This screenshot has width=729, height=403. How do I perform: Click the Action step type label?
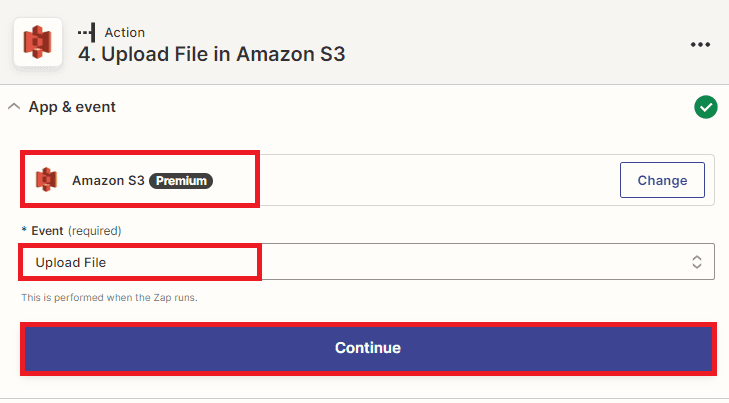pyautogui.click(x=125, y=32)
